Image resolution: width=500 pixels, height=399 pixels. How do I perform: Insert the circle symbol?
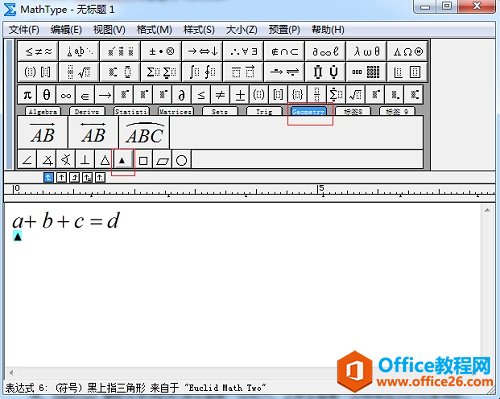point(182,160)
